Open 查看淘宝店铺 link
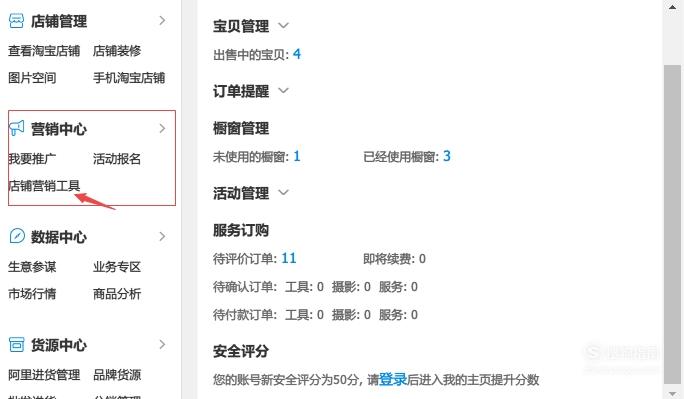This screenshot has width=684, height=399. click(x=44, y=51)
